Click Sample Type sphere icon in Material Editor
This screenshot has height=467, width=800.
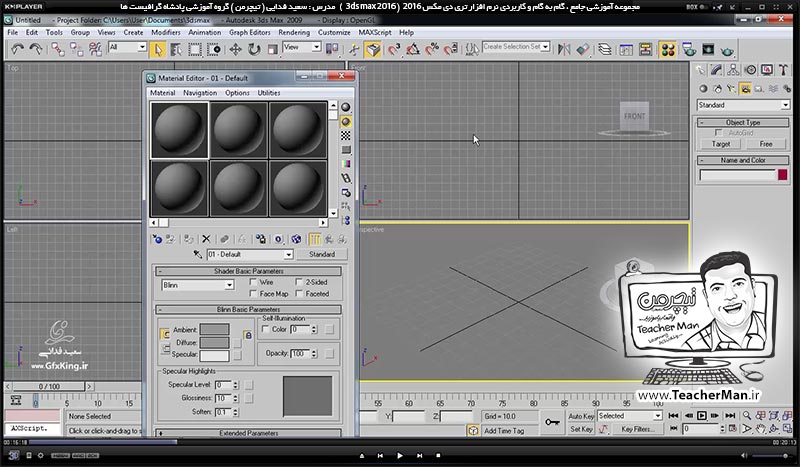(x=346, y=107)
